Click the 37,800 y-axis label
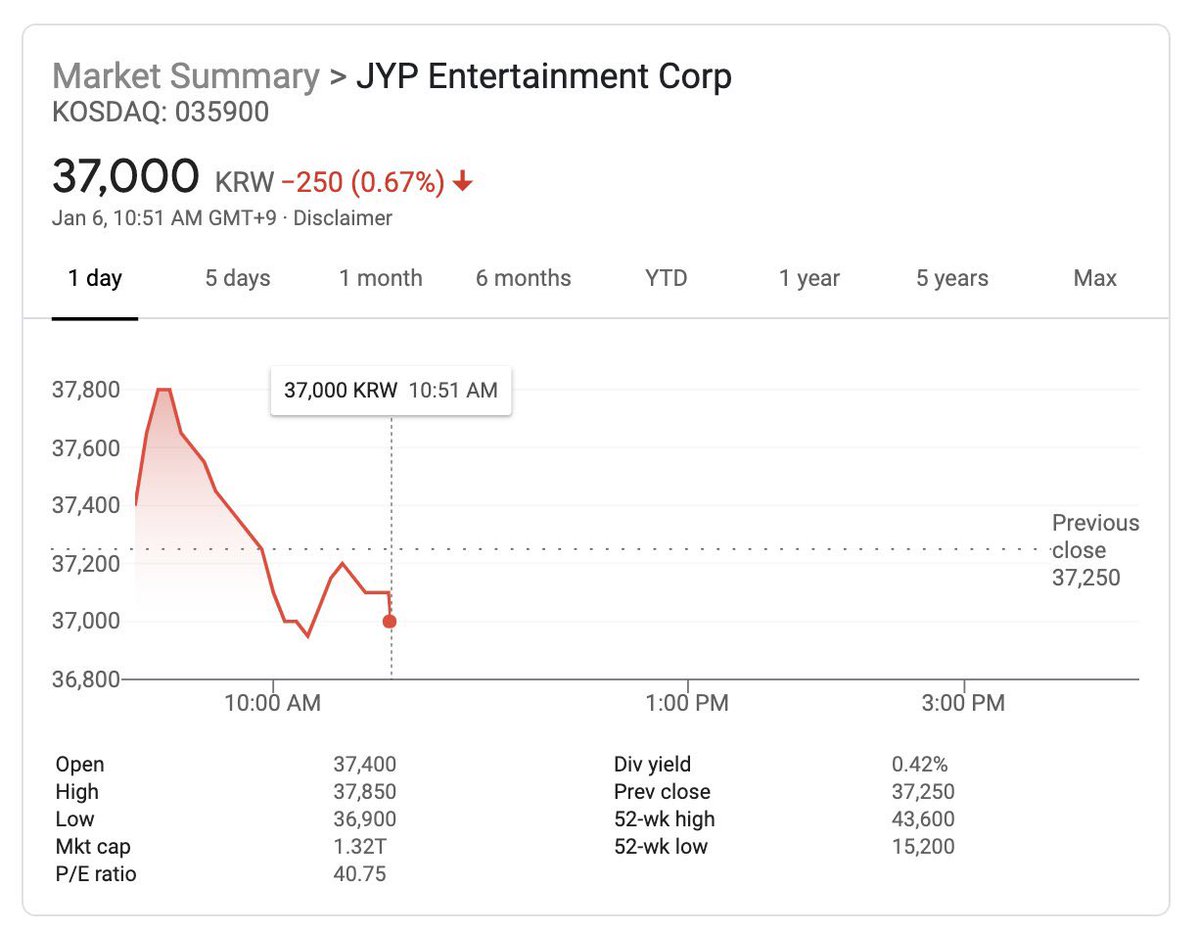1200x934 pixels. 85,389
